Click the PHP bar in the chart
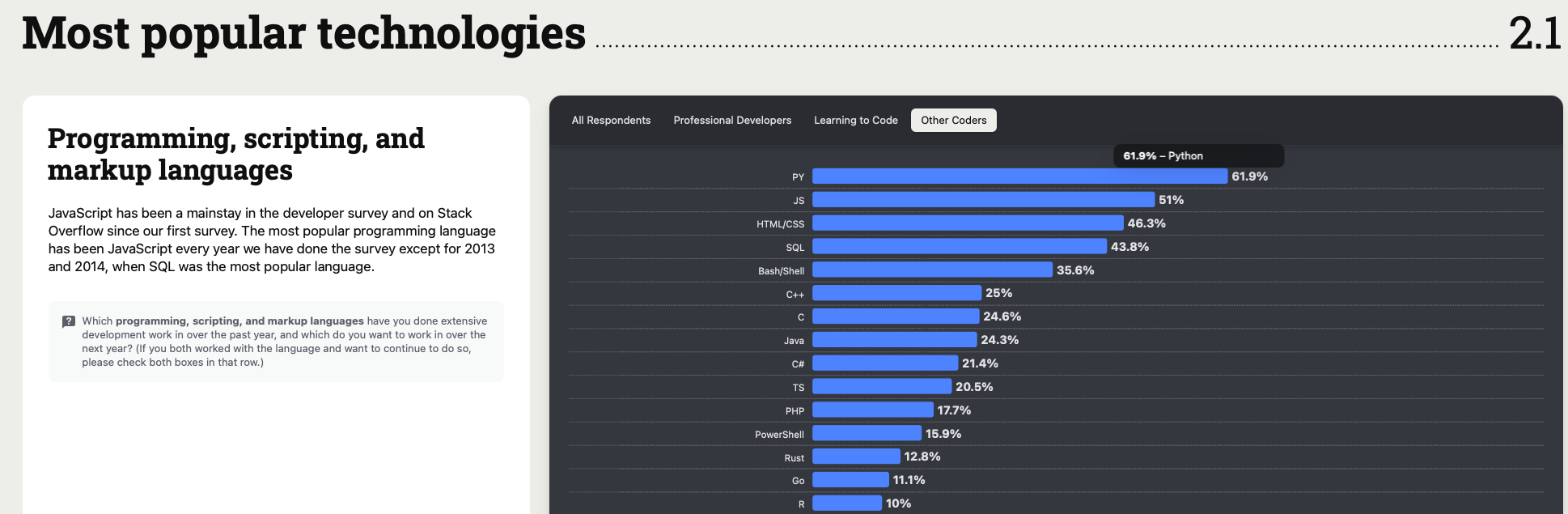Screen dimensions: 1568x514 (x=872, y=410)
